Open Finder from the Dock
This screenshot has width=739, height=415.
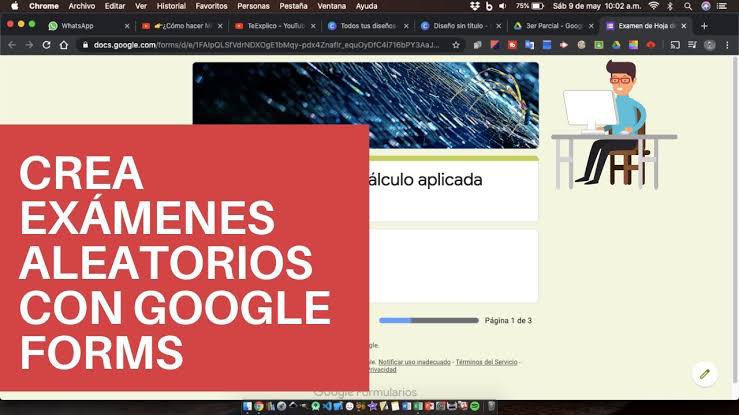(247, 406)
